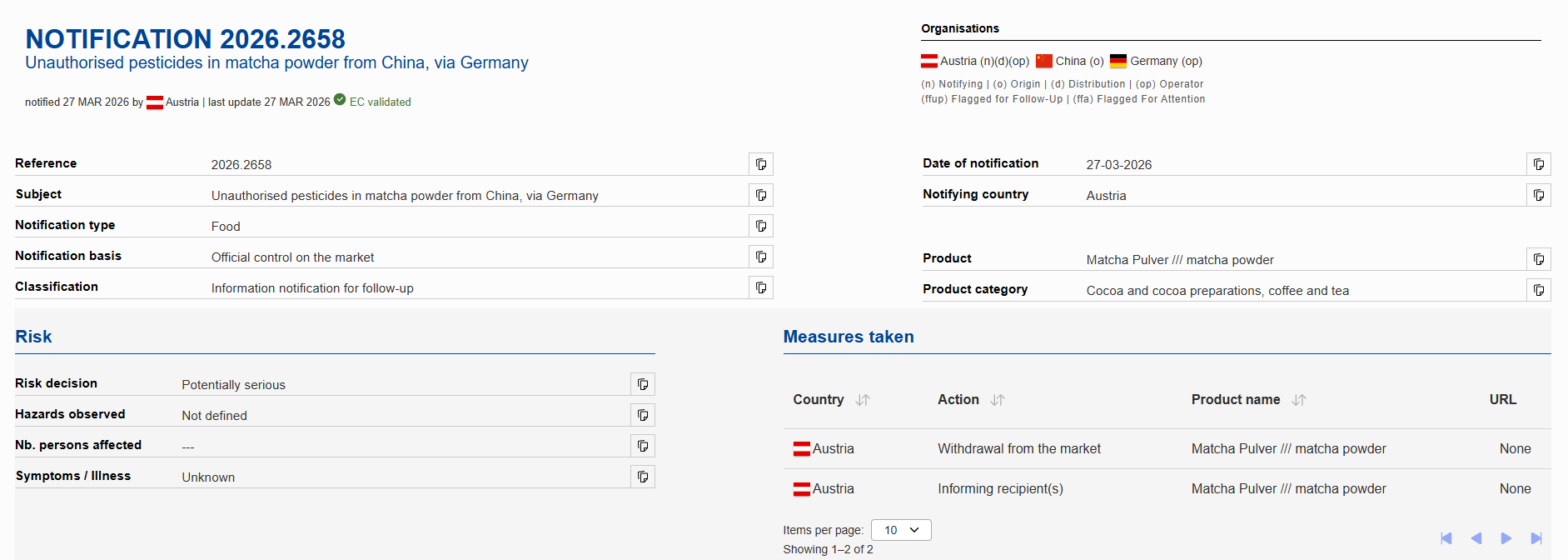Image resolution: width=1568 pixels, height=560 pixels.
Task: Copy the Classification field value
Action: (x=760, y=287)
